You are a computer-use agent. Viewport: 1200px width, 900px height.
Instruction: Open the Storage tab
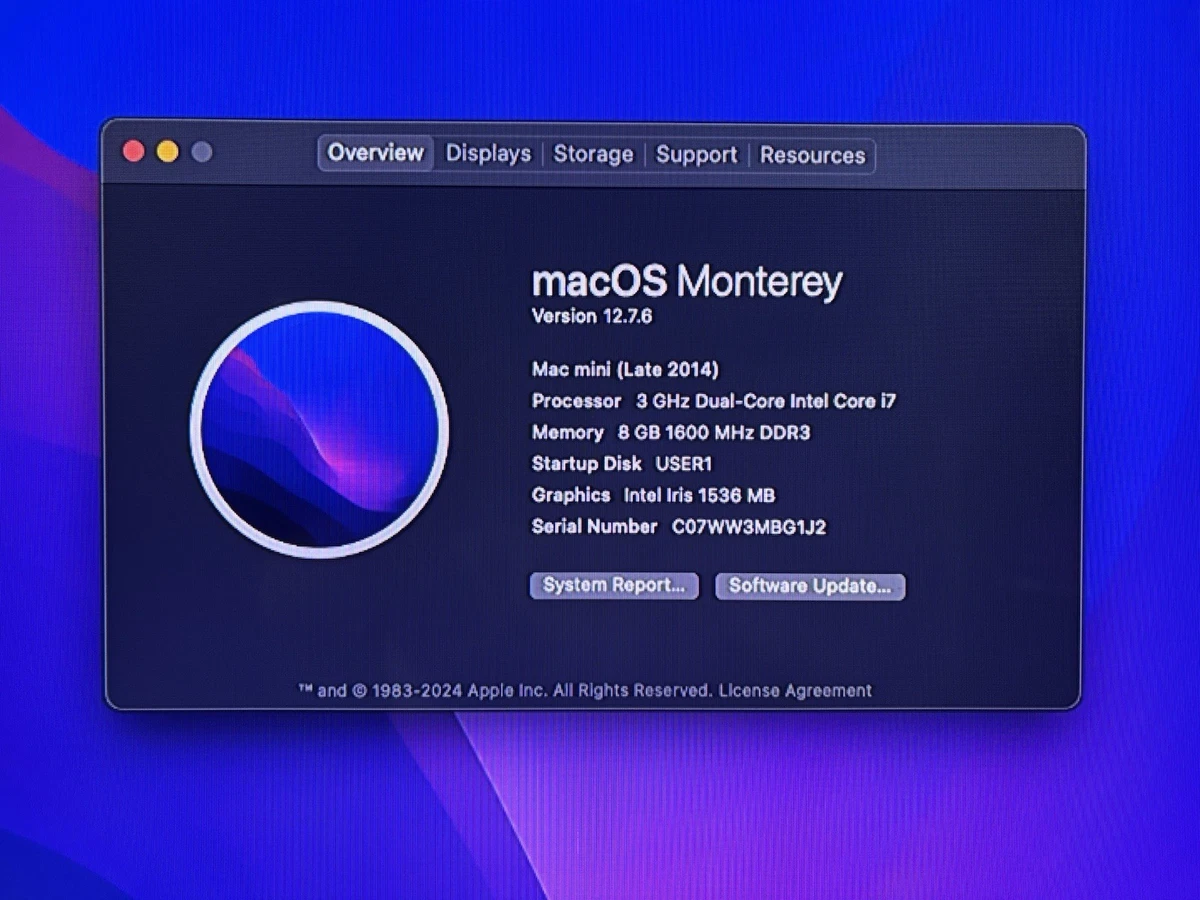593,154
